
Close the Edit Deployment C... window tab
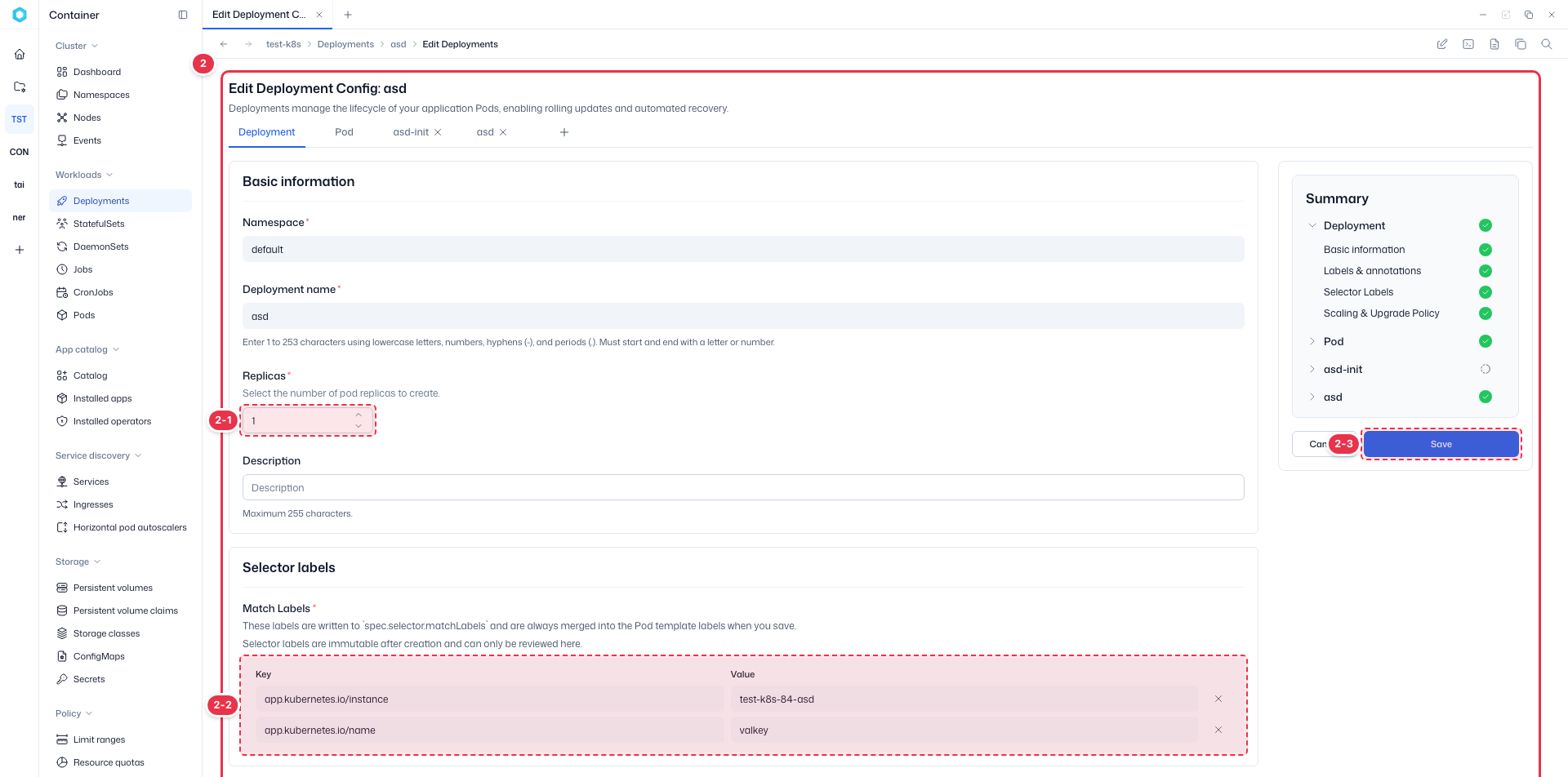(319, 15)
